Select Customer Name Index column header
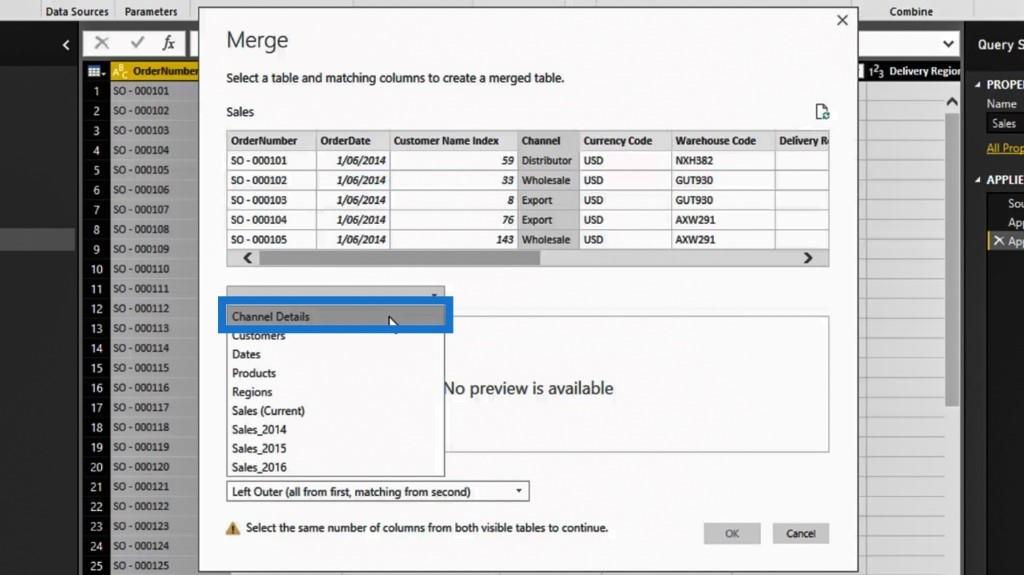Viewport: 1024px width, 575px height. point(453,140)
